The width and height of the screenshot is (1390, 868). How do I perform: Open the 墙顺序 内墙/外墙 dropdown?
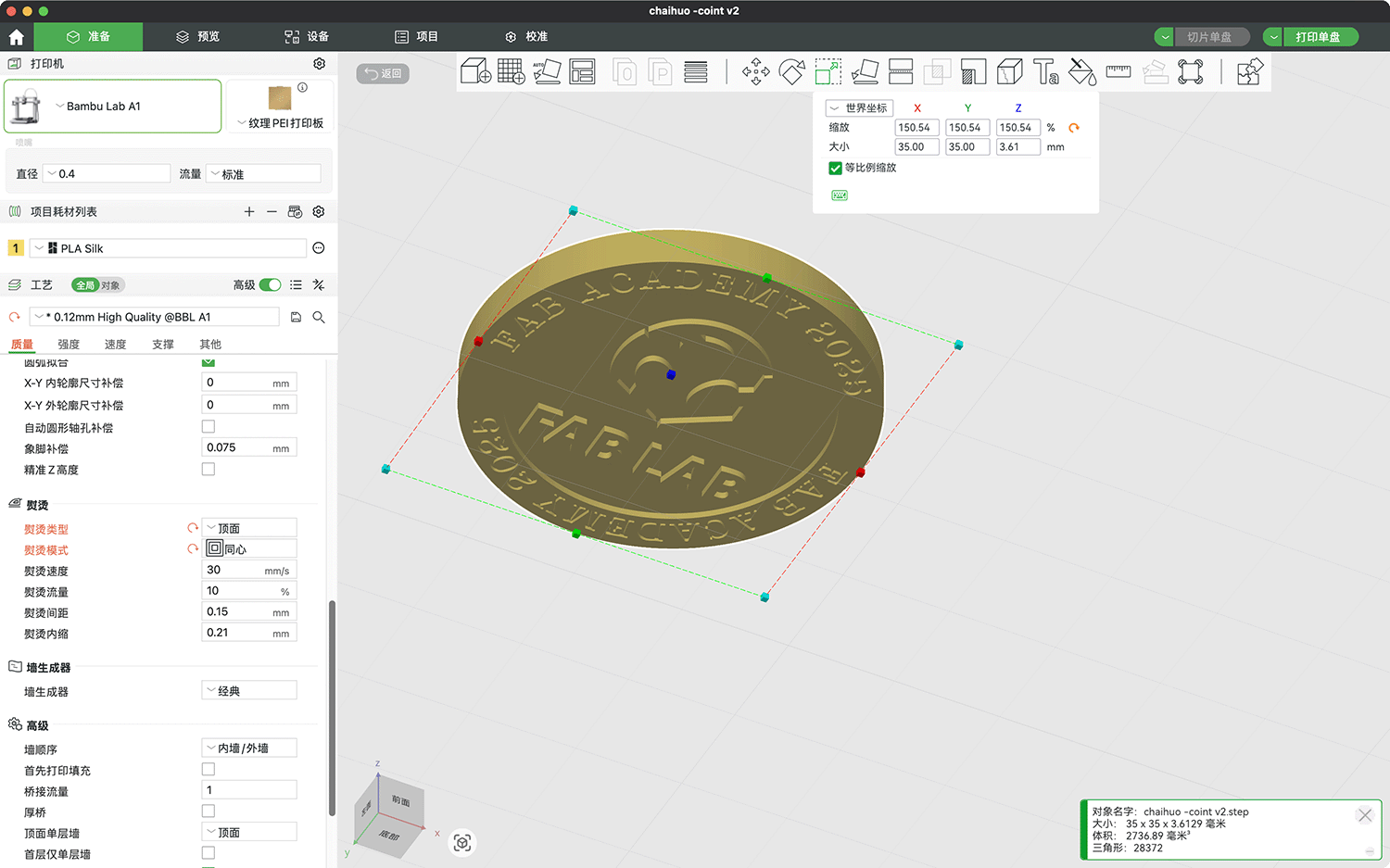click(249, 748)
